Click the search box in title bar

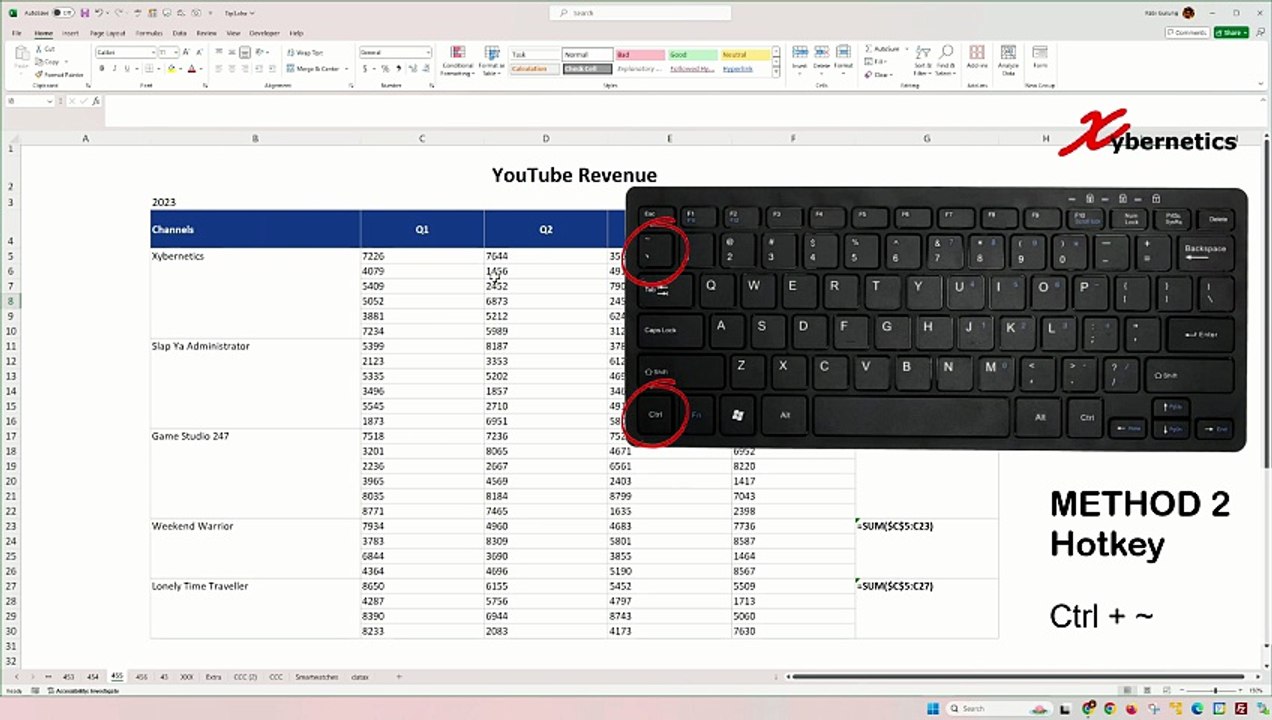[640, 13]
